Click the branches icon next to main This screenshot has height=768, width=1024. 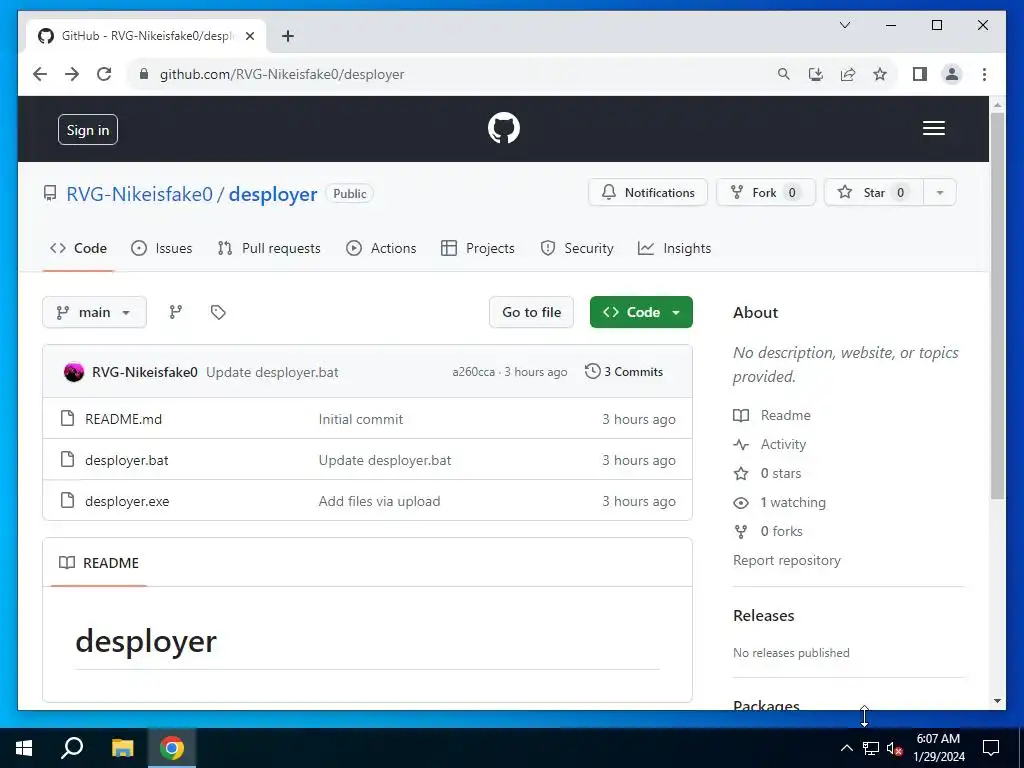[176, 312]
